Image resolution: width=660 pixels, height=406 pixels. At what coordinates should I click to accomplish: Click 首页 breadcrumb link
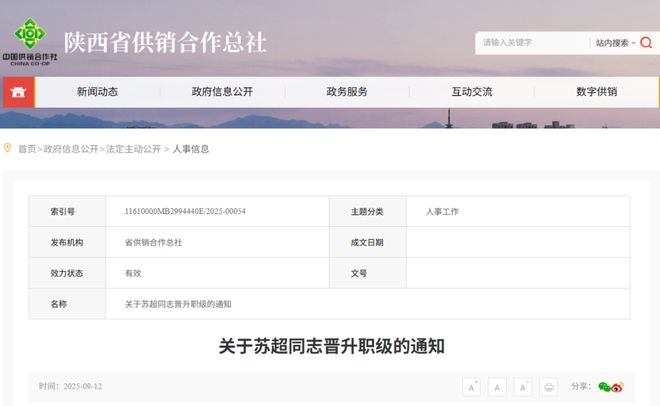(27, 149)
